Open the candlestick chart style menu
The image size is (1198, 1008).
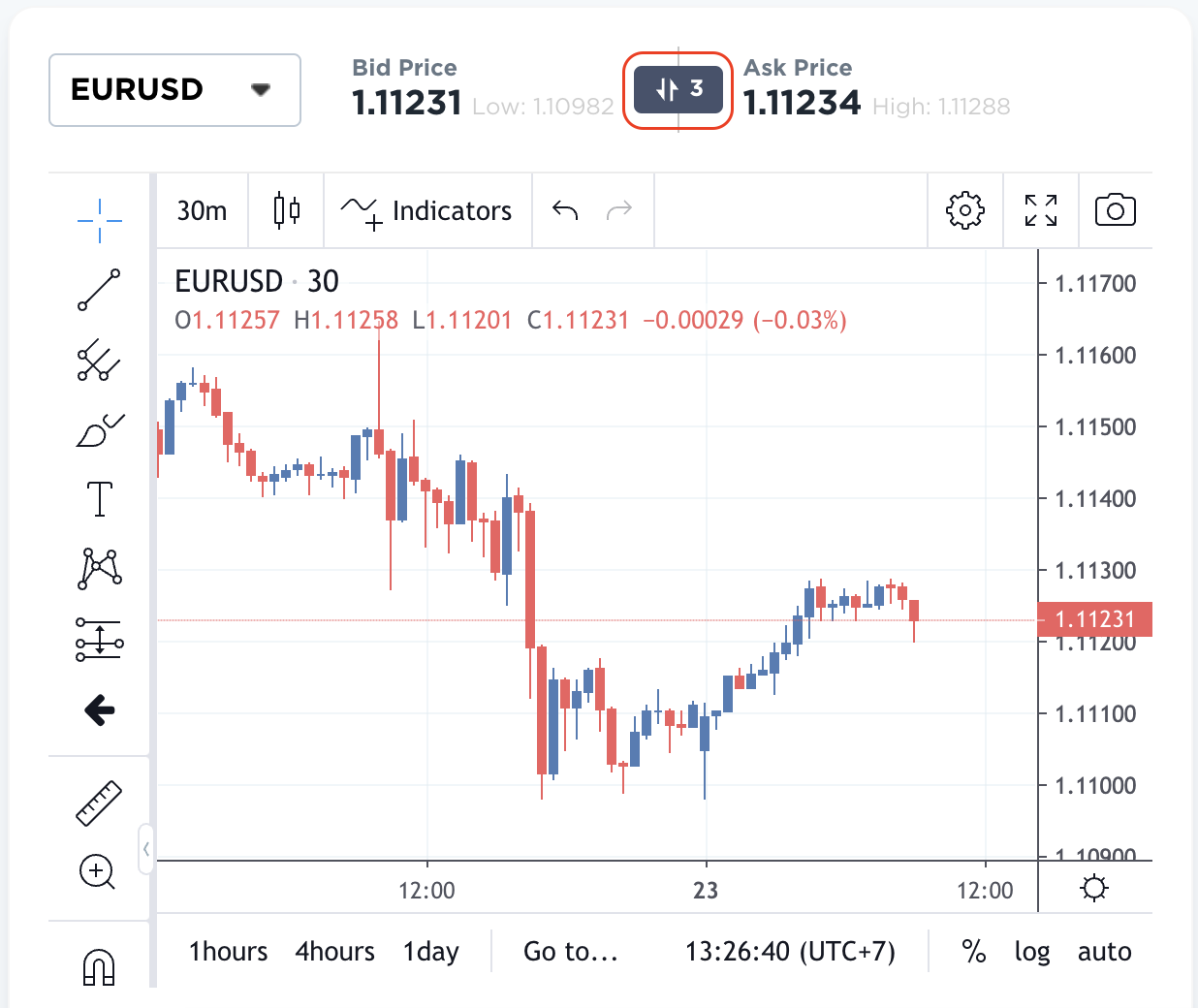click(x=286, y=210)
